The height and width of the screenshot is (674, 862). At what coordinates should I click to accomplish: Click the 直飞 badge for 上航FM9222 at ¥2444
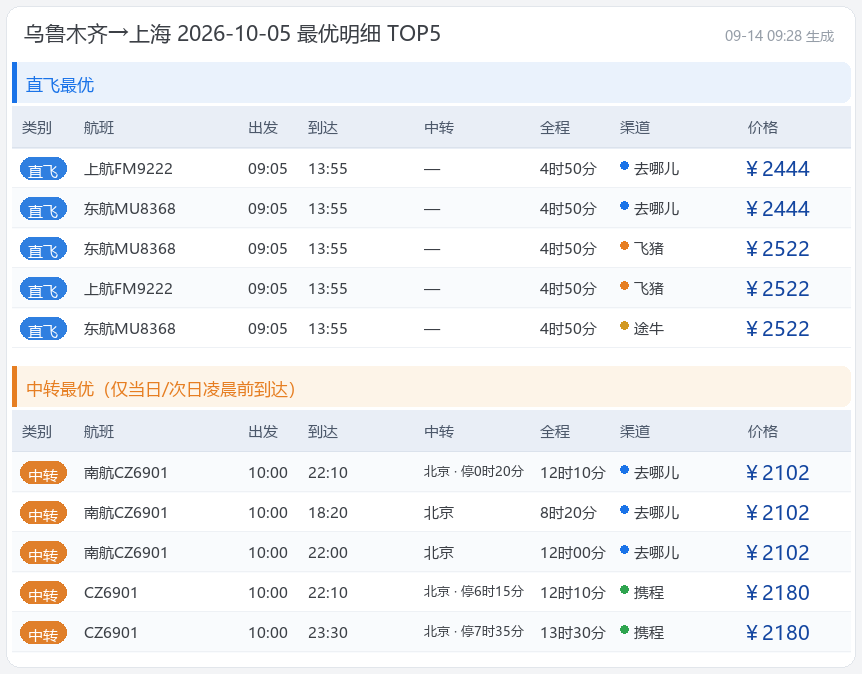click(x=43, y=169)
